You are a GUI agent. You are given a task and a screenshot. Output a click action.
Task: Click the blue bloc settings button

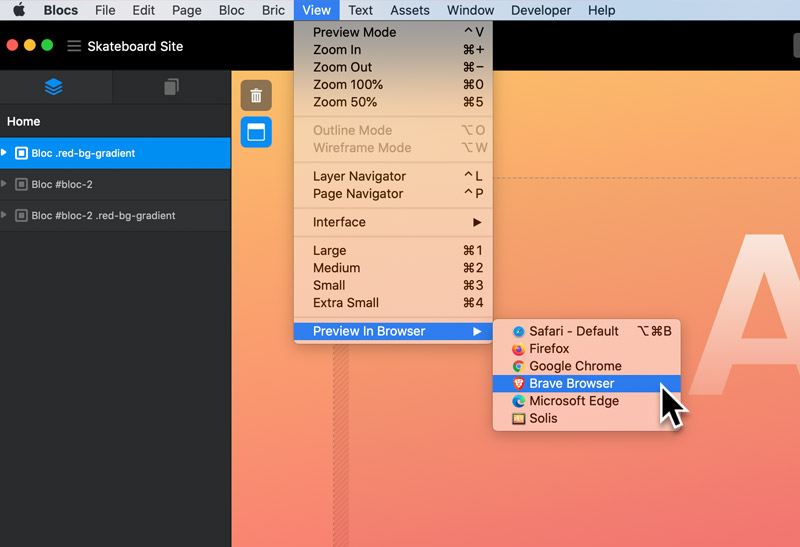pyautogui.click(x=256, y=132)
